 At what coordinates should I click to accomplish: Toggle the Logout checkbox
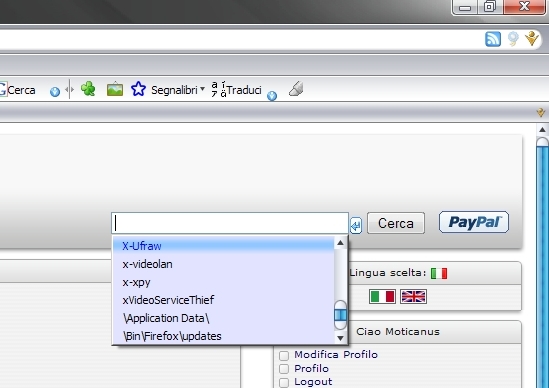[x=284, y=382]
